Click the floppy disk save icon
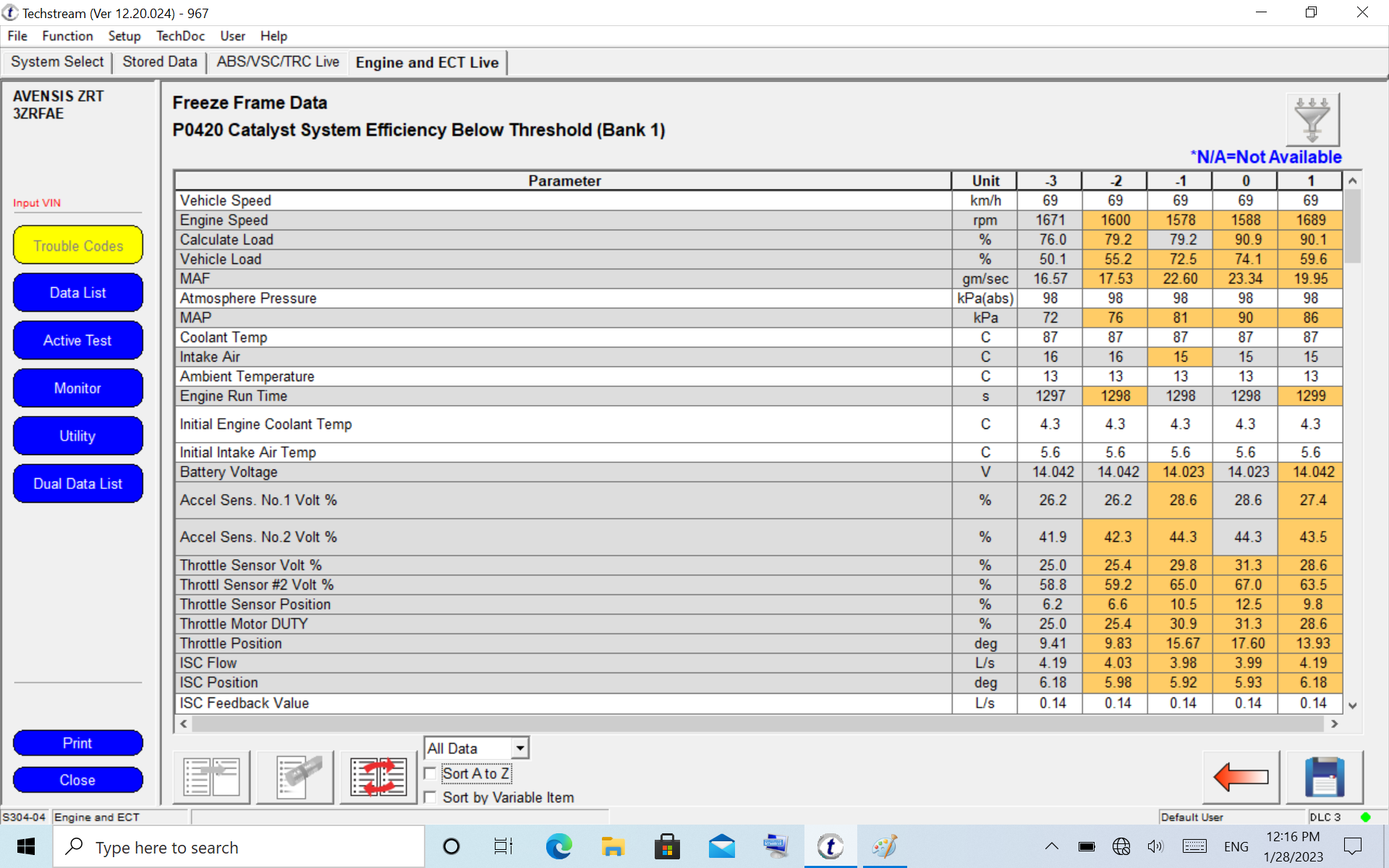This screenshot has height=868, width=1389. click(x=1324, y=777)
